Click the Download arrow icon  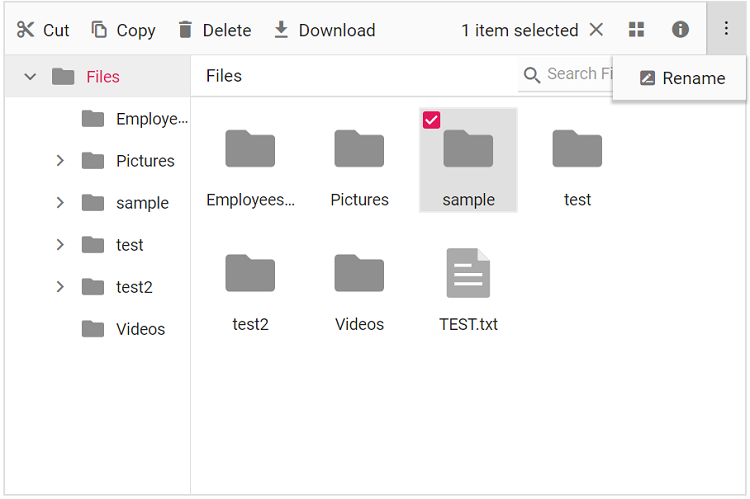(x=281, y=30)
